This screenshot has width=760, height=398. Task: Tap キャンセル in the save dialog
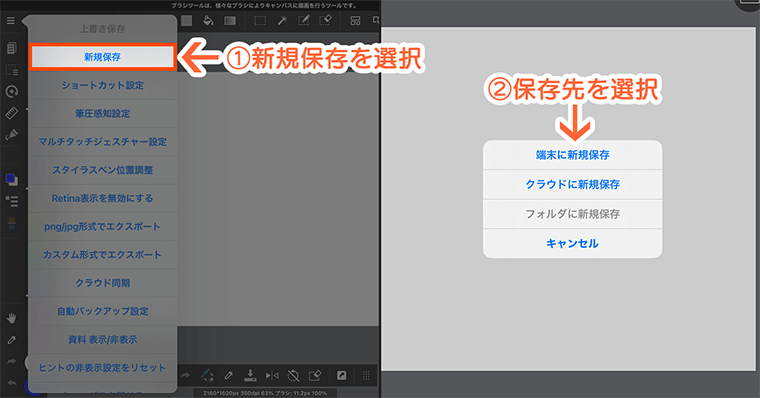click(572, 243)
